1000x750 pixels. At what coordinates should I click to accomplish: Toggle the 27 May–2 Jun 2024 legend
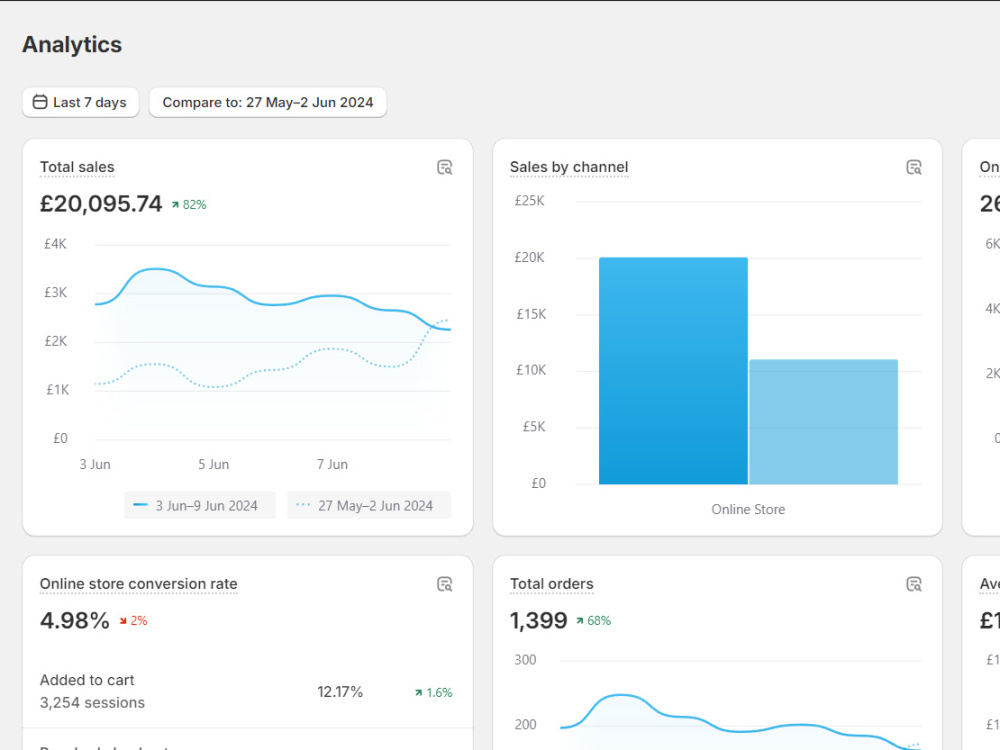pos(369,505)
